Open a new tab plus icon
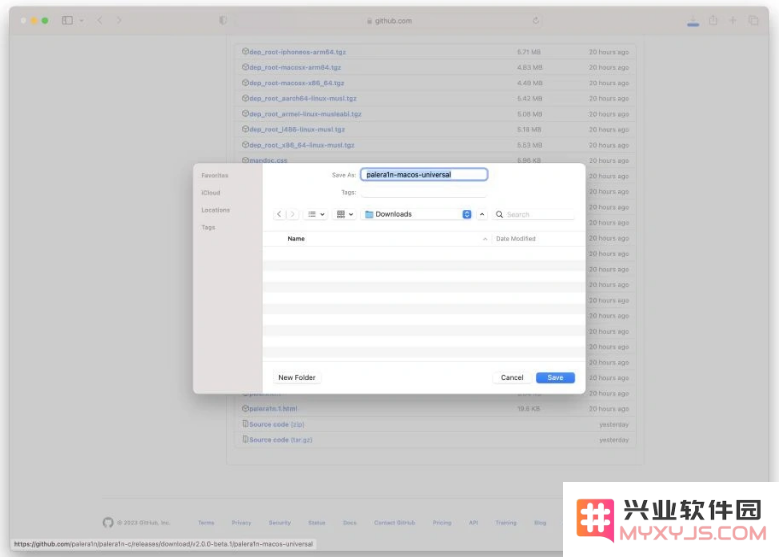 tap(733, 20)
